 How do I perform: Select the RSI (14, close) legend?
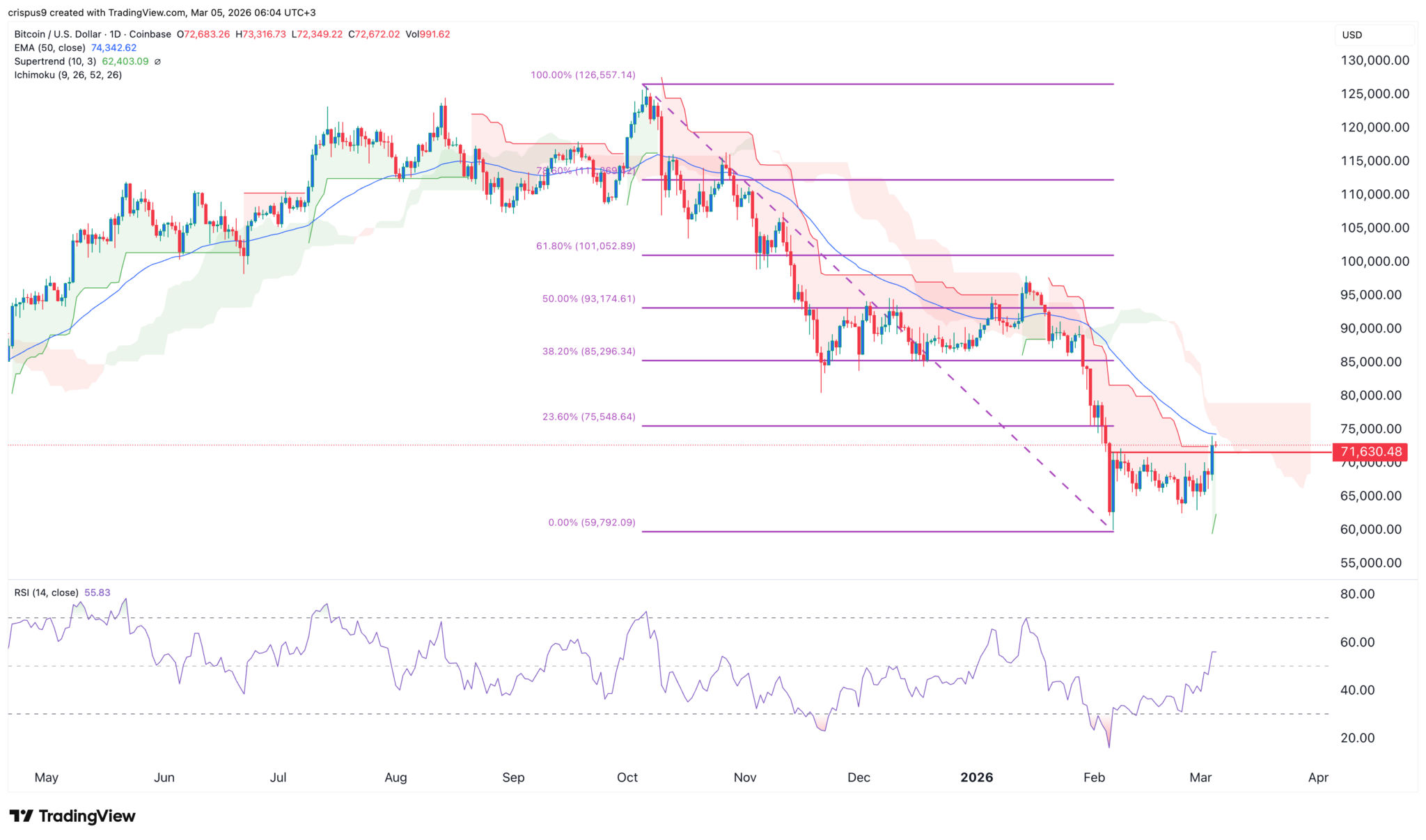point(46,592)
